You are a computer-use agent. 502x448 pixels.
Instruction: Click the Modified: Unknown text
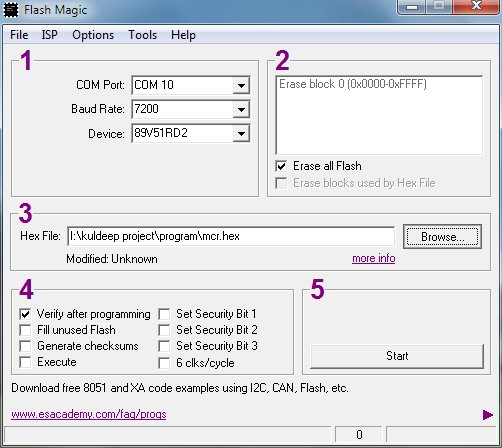click(112, 259)
